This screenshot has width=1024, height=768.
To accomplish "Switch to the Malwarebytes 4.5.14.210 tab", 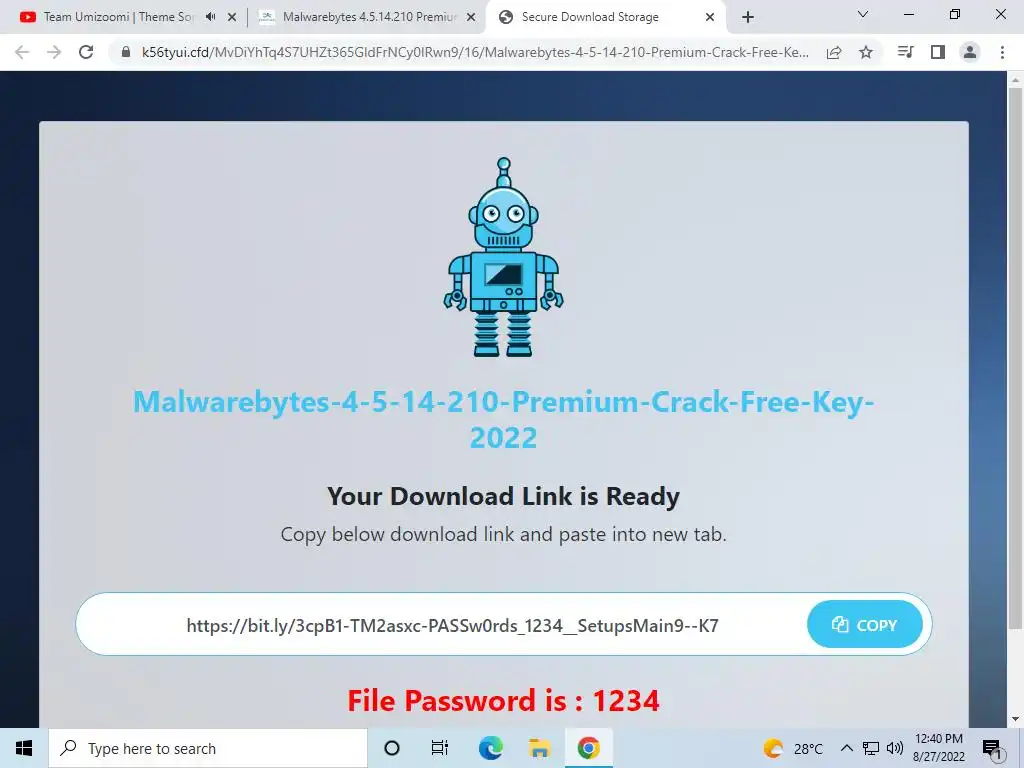I will [x=367, y=17].
